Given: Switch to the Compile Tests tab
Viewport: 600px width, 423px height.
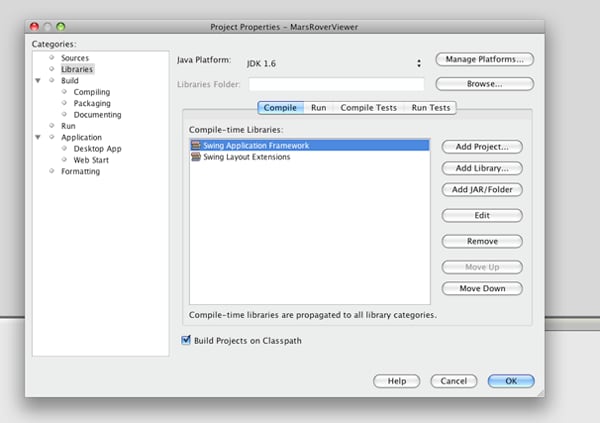Looking at the screenshot, I should tap(368, 108).
